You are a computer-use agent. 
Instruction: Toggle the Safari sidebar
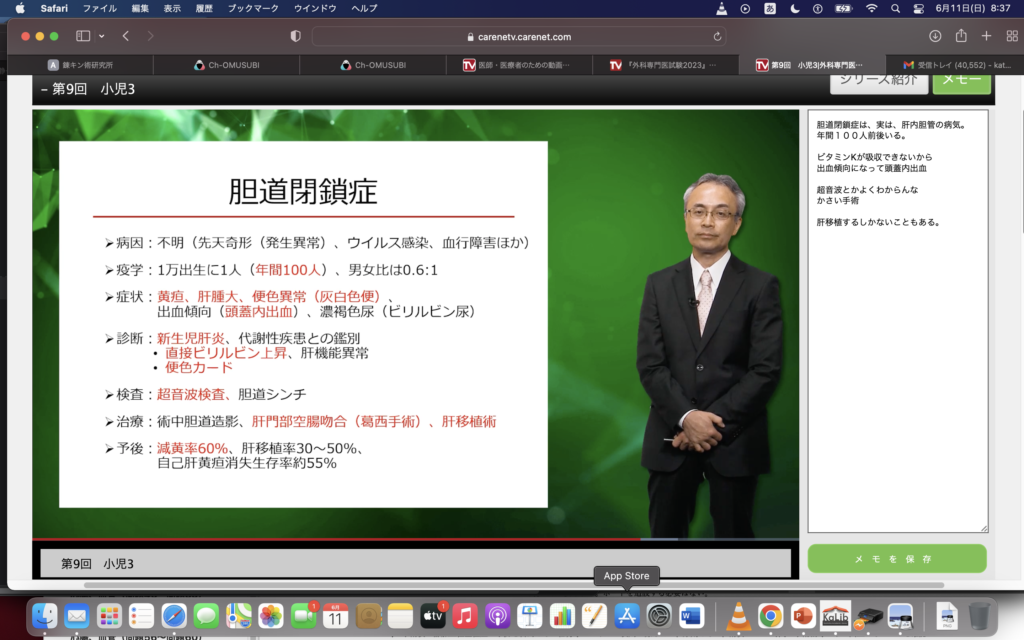click(82, 36)
